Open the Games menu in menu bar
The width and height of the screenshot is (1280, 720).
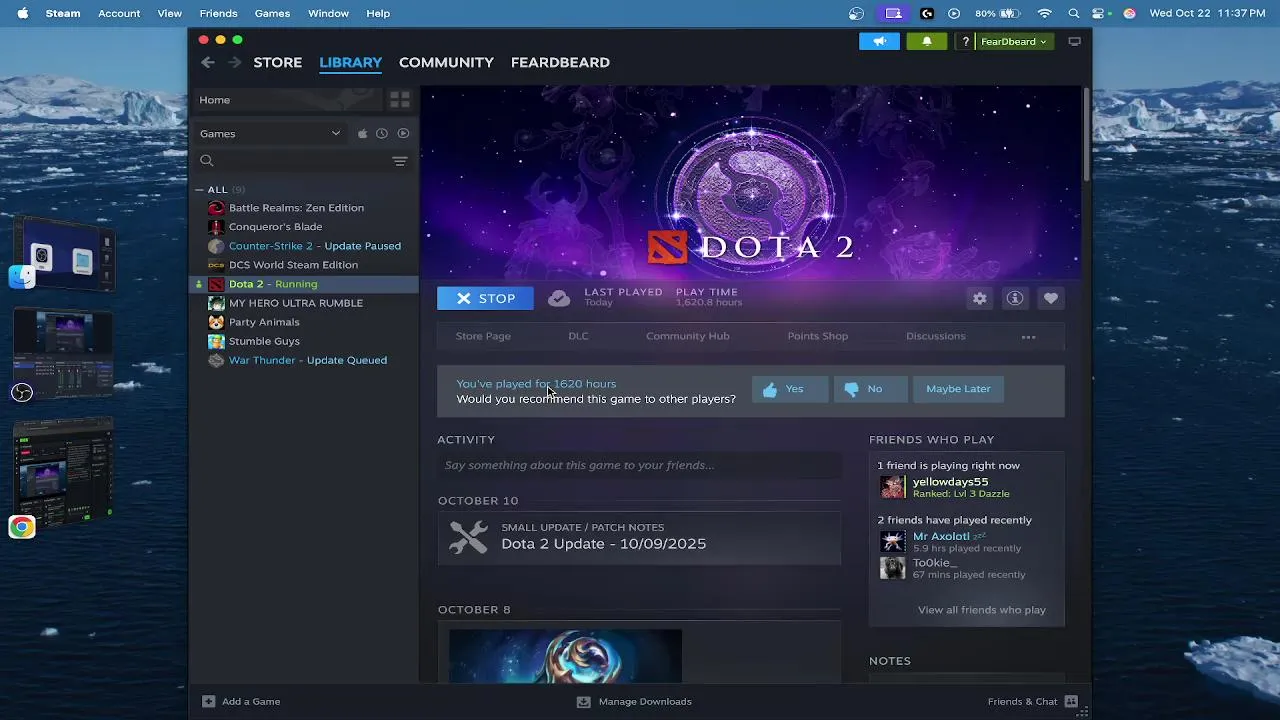272,13
